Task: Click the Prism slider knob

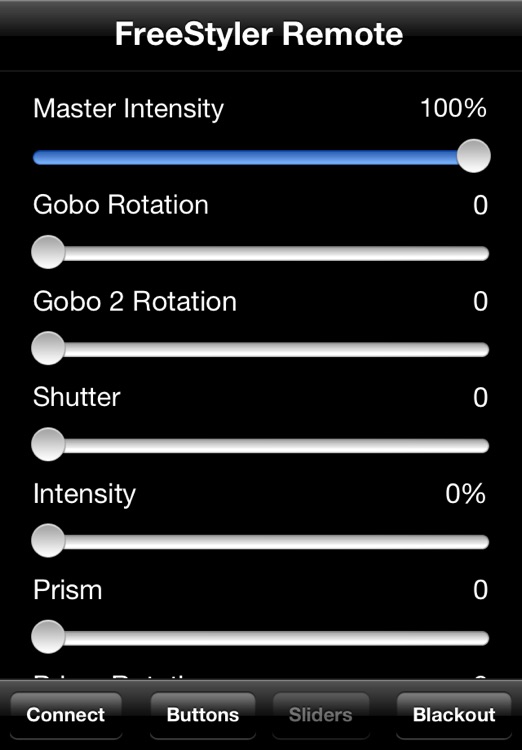Action: pyautogui.click(x=48, y=637)
